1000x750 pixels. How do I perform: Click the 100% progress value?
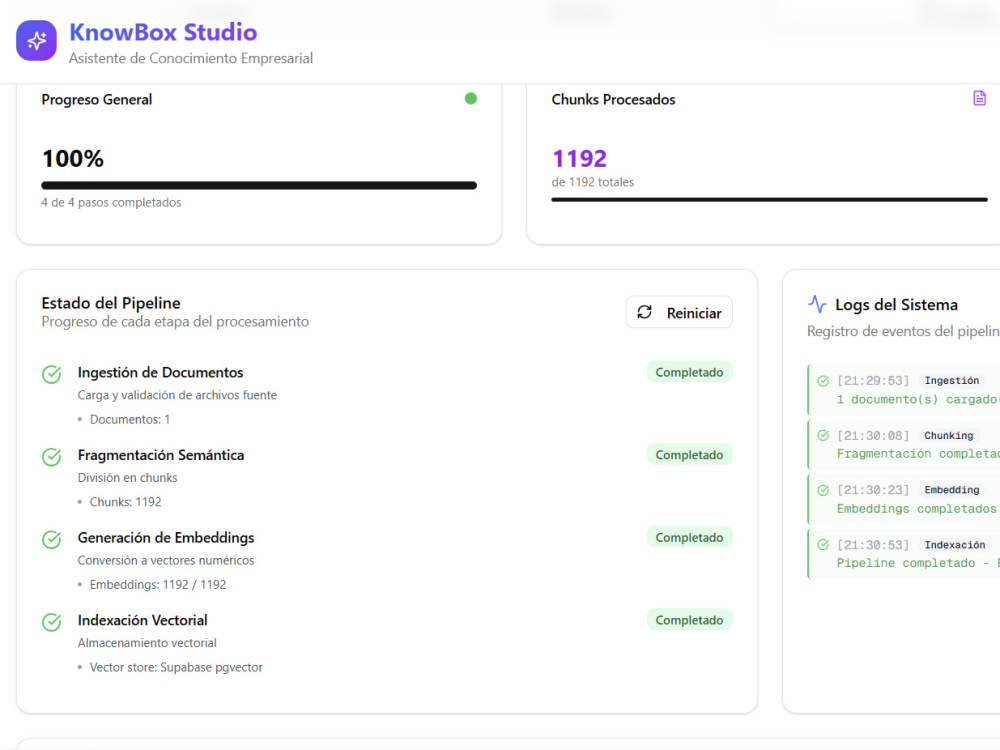tap(73, 158)
